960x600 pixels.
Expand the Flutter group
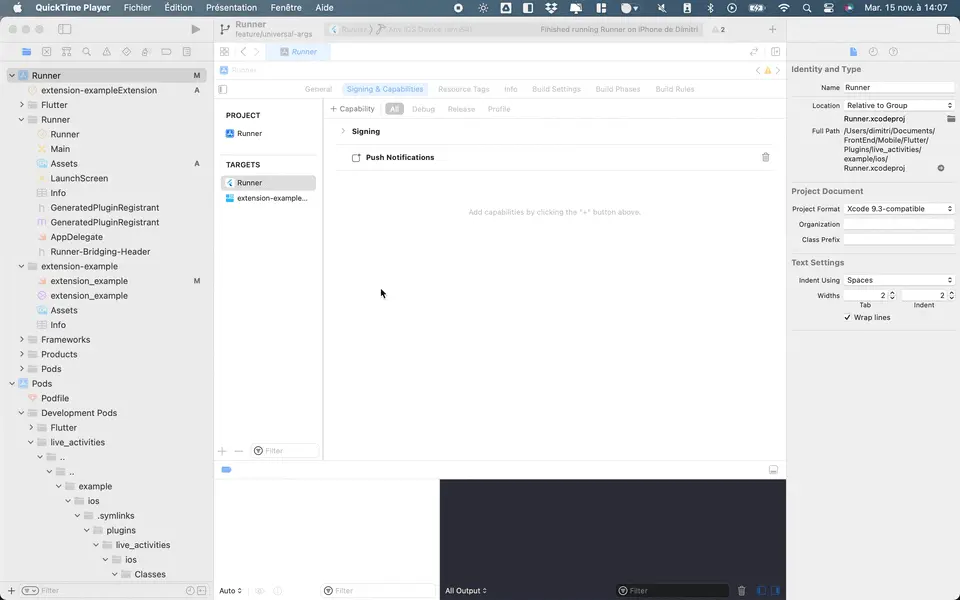click(x=21, y=105)
